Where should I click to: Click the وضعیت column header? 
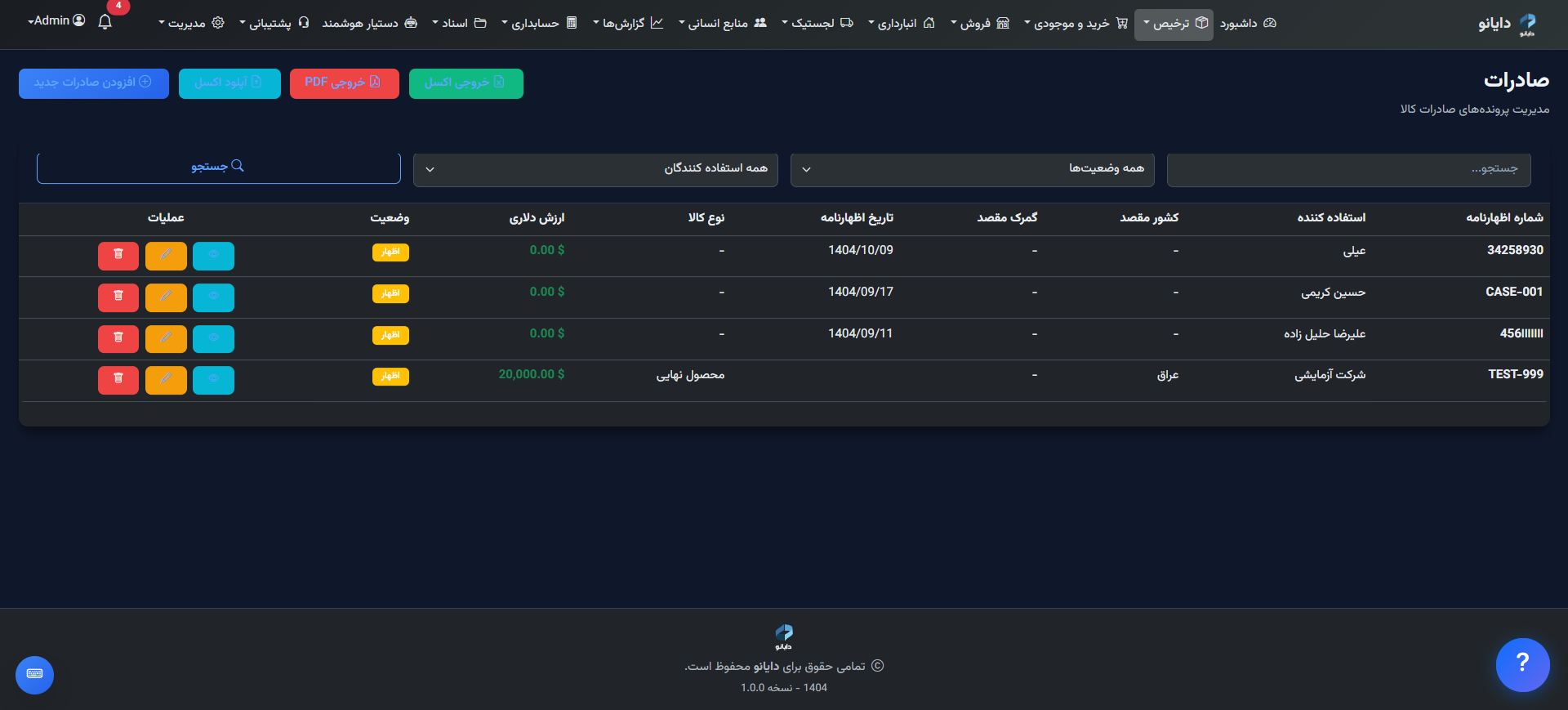(390, 218)
